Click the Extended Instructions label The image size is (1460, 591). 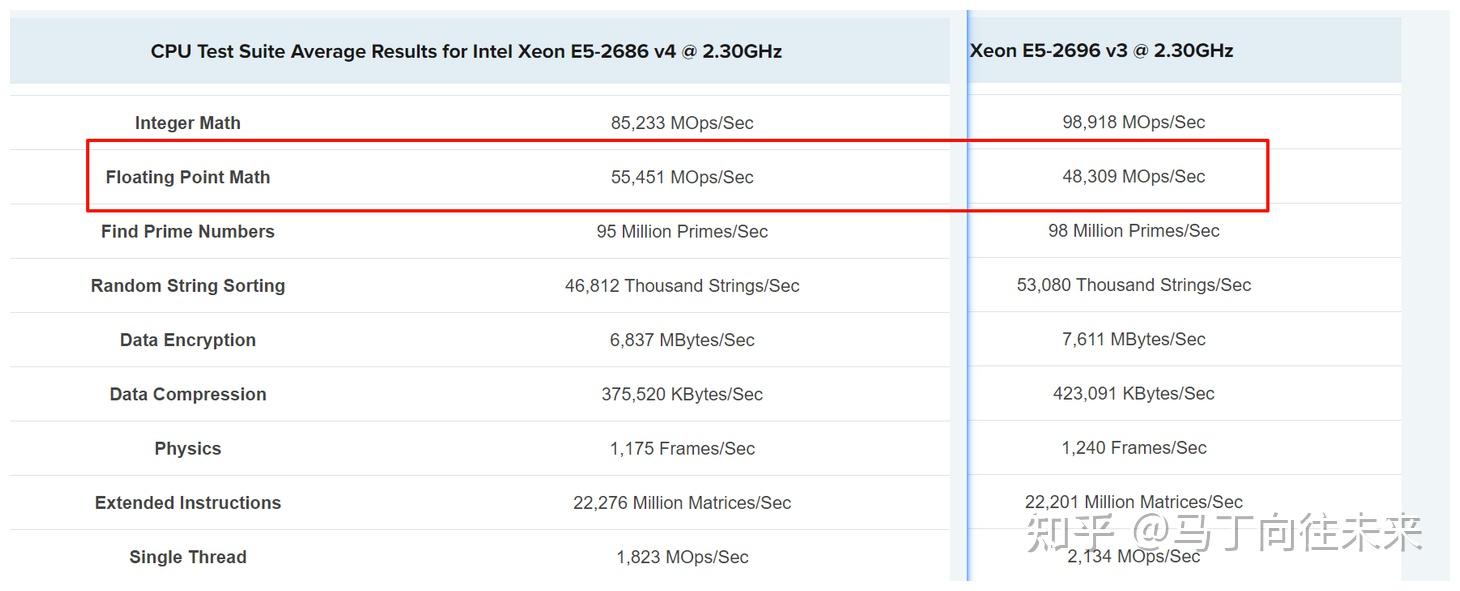188,503
